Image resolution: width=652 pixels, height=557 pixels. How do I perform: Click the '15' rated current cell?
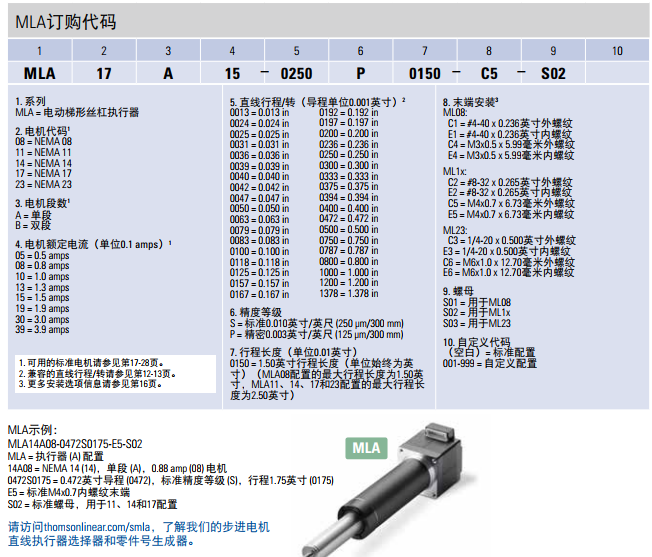point(232,74)
